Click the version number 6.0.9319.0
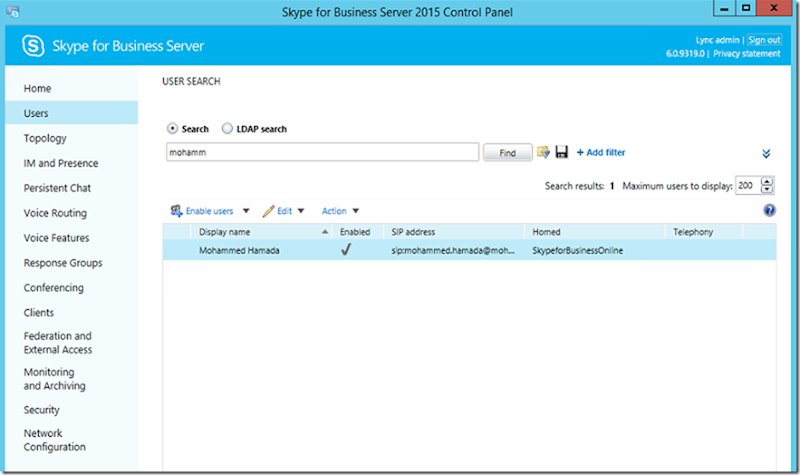Viewport: 800px width, 475px height. click(x=685, y=54)
